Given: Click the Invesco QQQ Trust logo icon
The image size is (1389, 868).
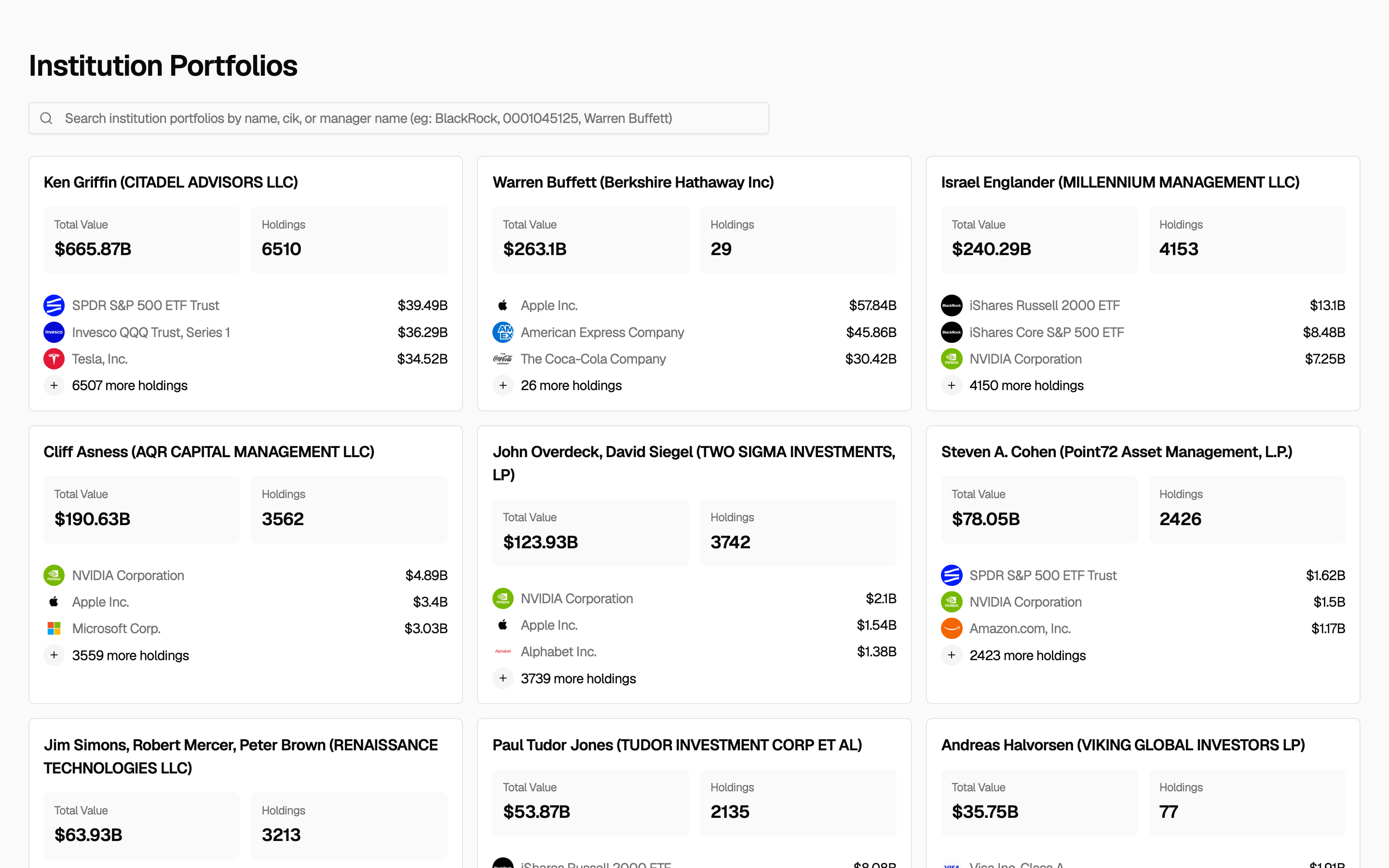Looking at the screenshot, I should (54, 332).
